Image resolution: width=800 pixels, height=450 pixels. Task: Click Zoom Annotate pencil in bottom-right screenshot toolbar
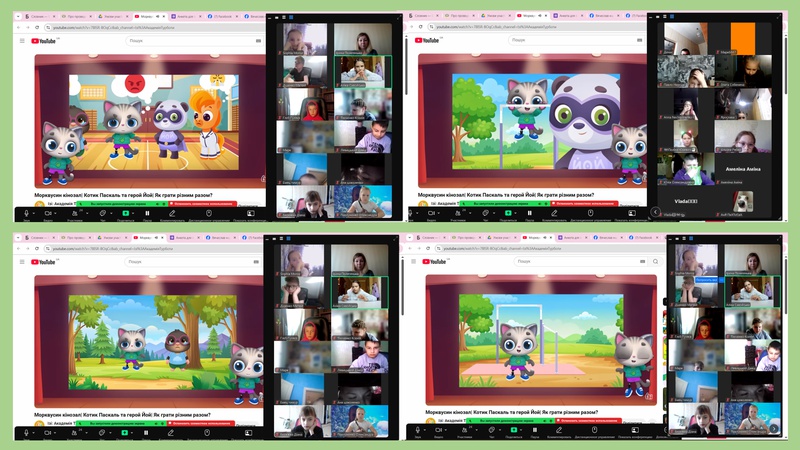[x=559, y=430]
